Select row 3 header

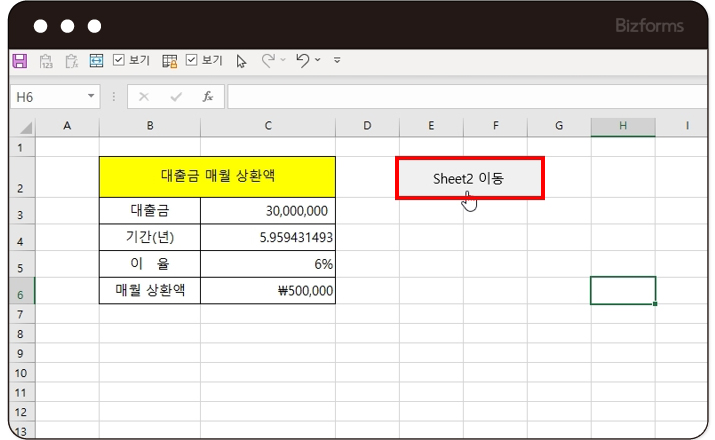[x=22, y=211]
